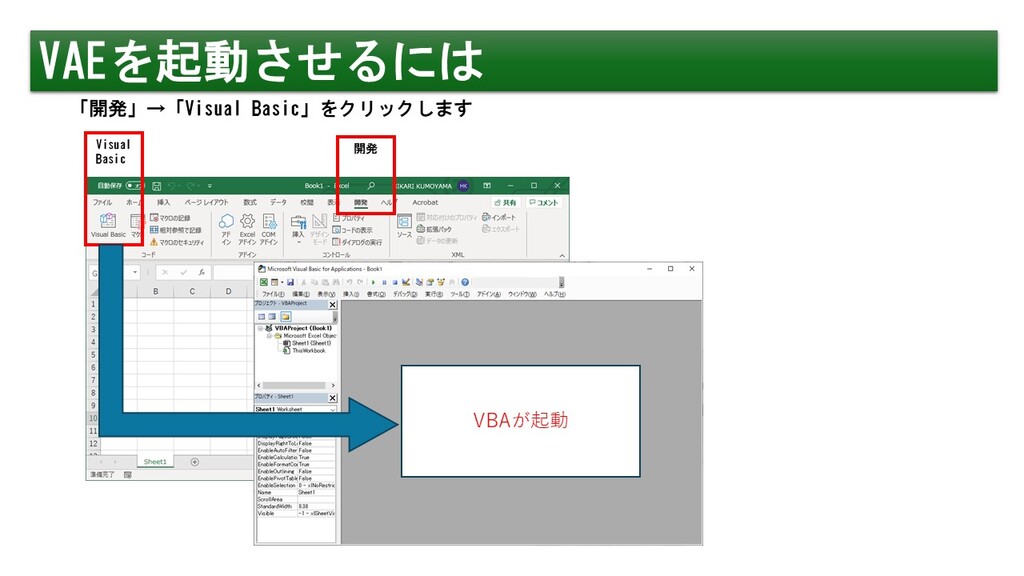Image resolution: width=1024 pixels, height=576 pixels.
Task: Add a new sheet with plus button
Action: (195, 462)
